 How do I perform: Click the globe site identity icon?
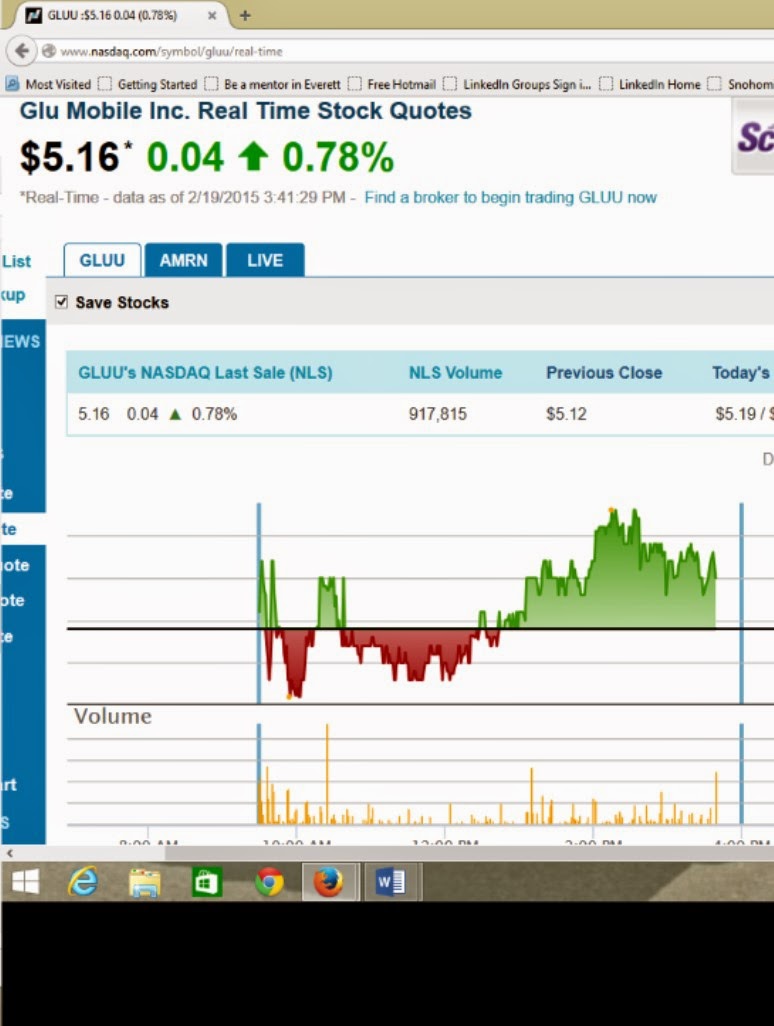click(48, 51)
